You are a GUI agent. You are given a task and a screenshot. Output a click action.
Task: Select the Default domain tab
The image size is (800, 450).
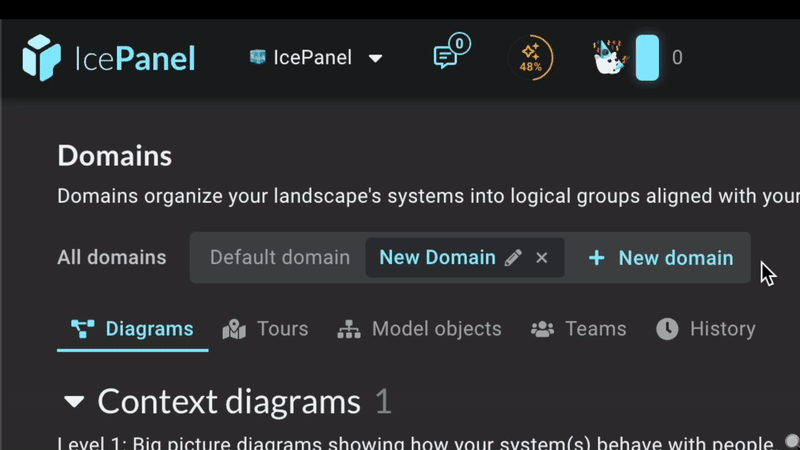pos(280,258)
